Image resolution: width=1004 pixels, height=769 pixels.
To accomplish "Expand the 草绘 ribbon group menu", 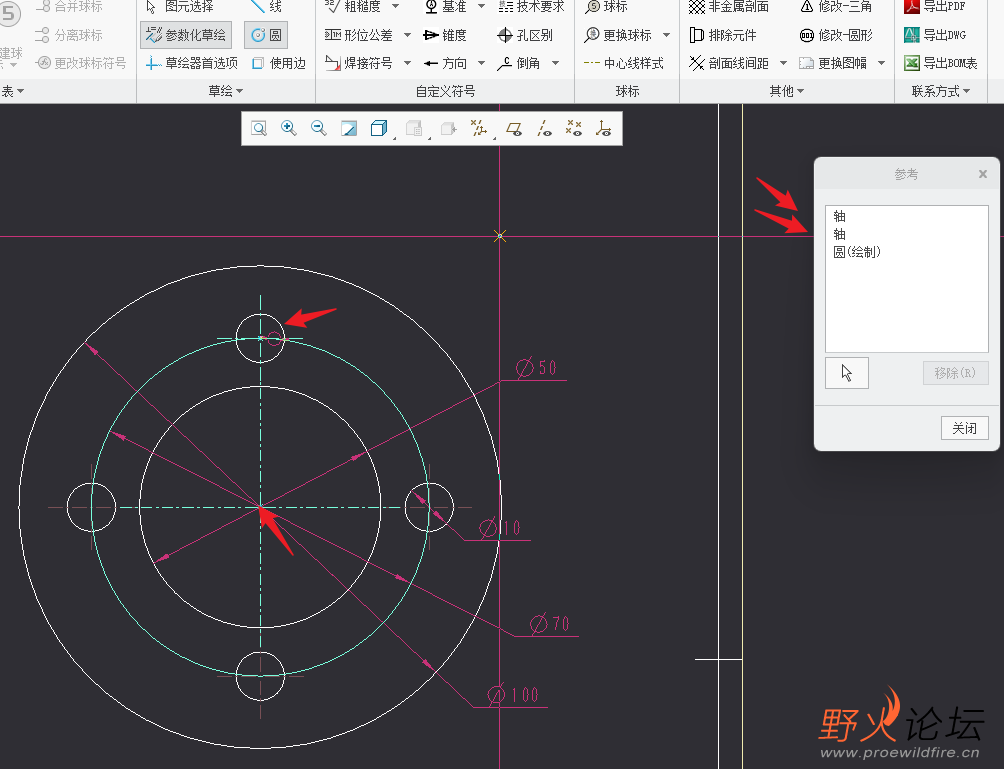I will click(x=225, y=91).
